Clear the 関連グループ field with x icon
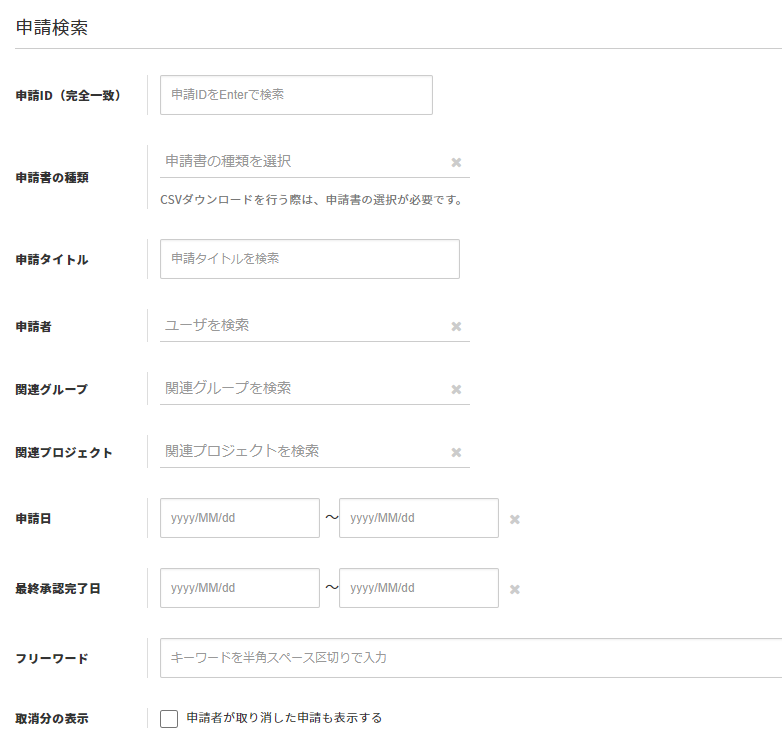Viewport: 782px width, 740px height. [x=456, y=389]
